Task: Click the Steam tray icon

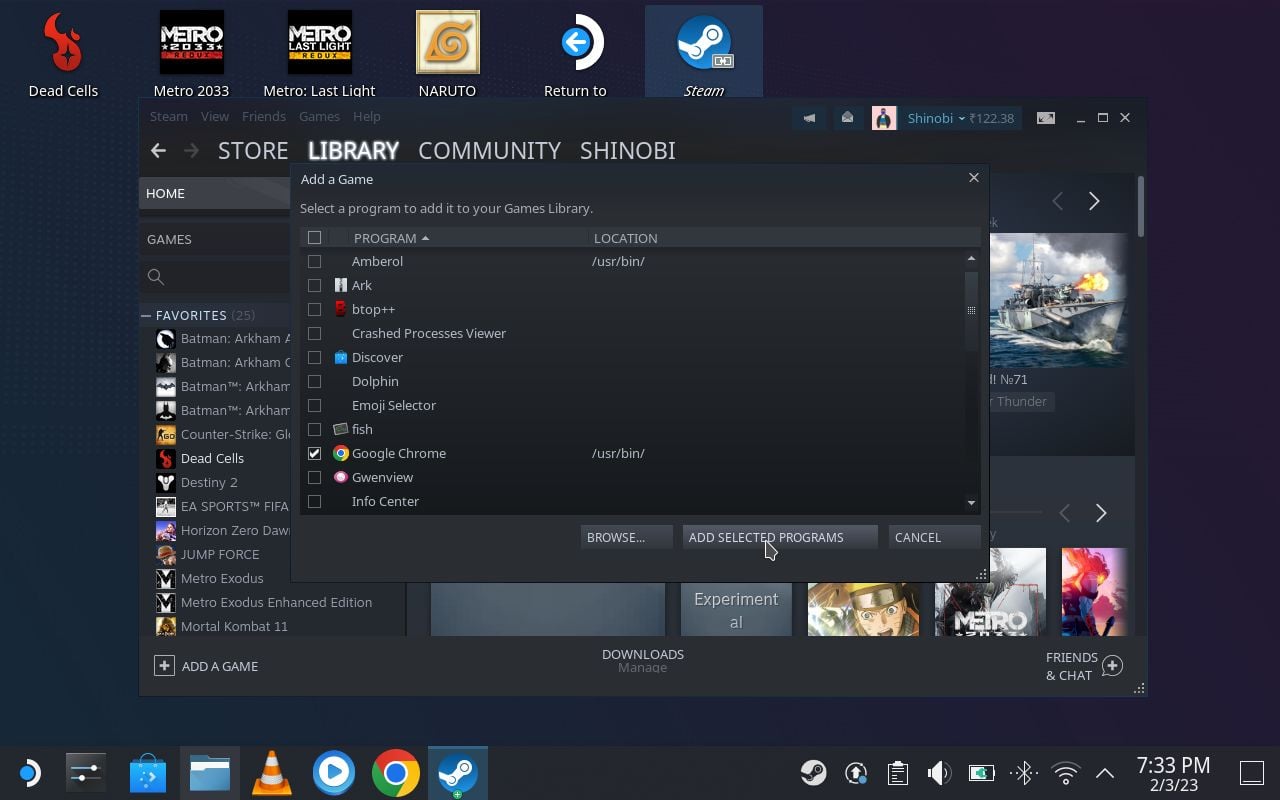Action: coord(812,773)
